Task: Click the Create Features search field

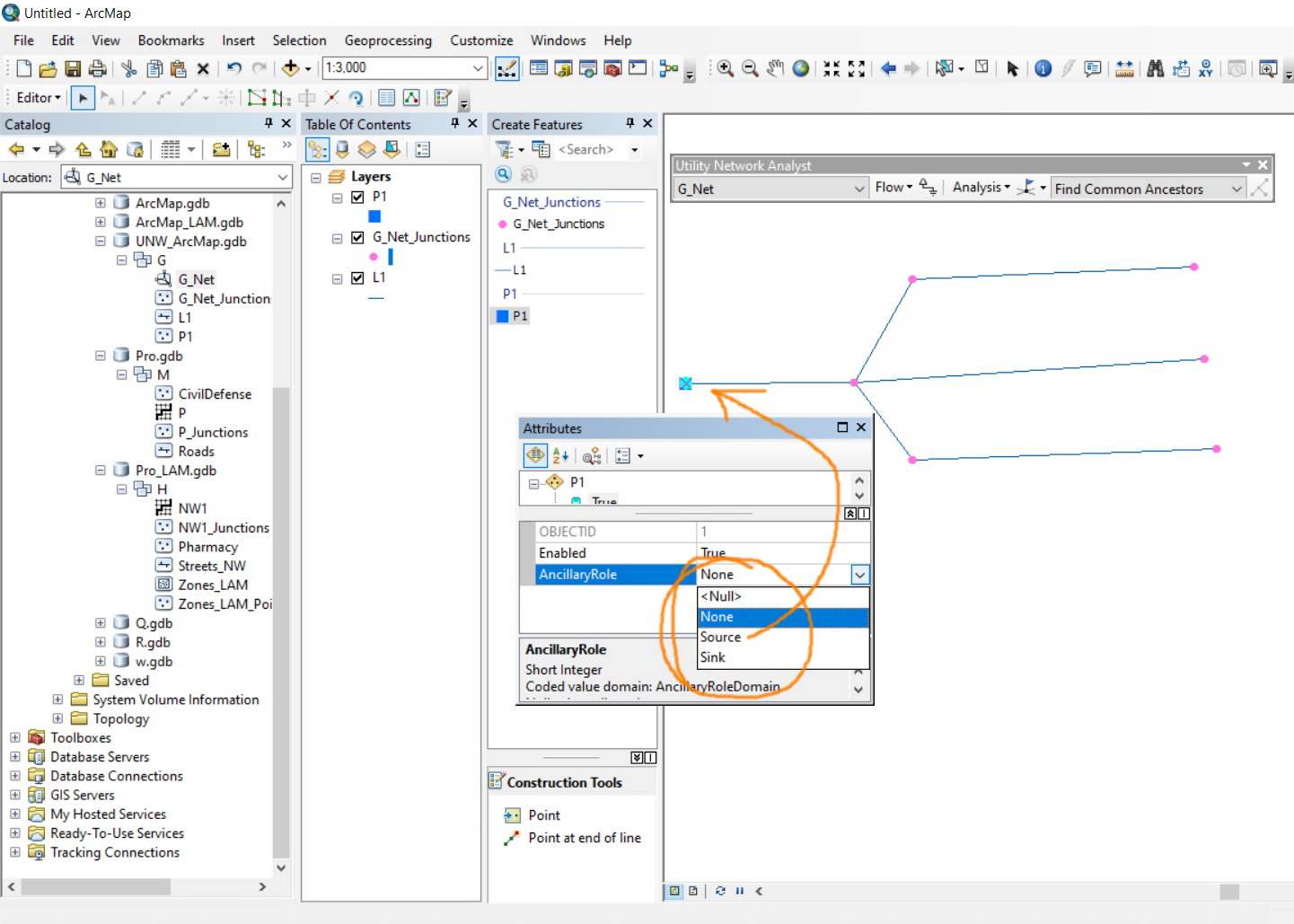Action: (x=586, y=149)
